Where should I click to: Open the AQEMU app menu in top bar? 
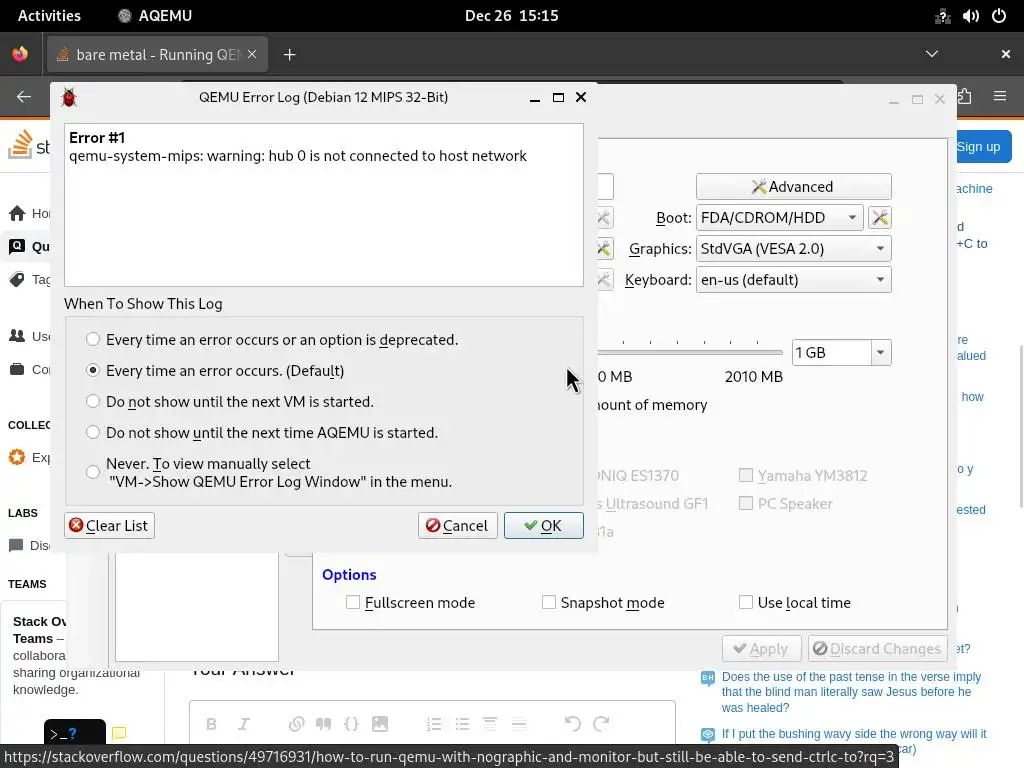(155, 16)
